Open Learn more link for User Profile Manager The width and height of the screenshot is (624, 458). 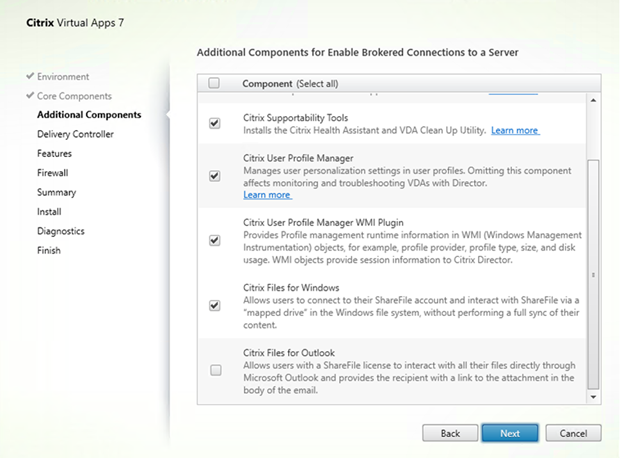click(x=267, y=195)
